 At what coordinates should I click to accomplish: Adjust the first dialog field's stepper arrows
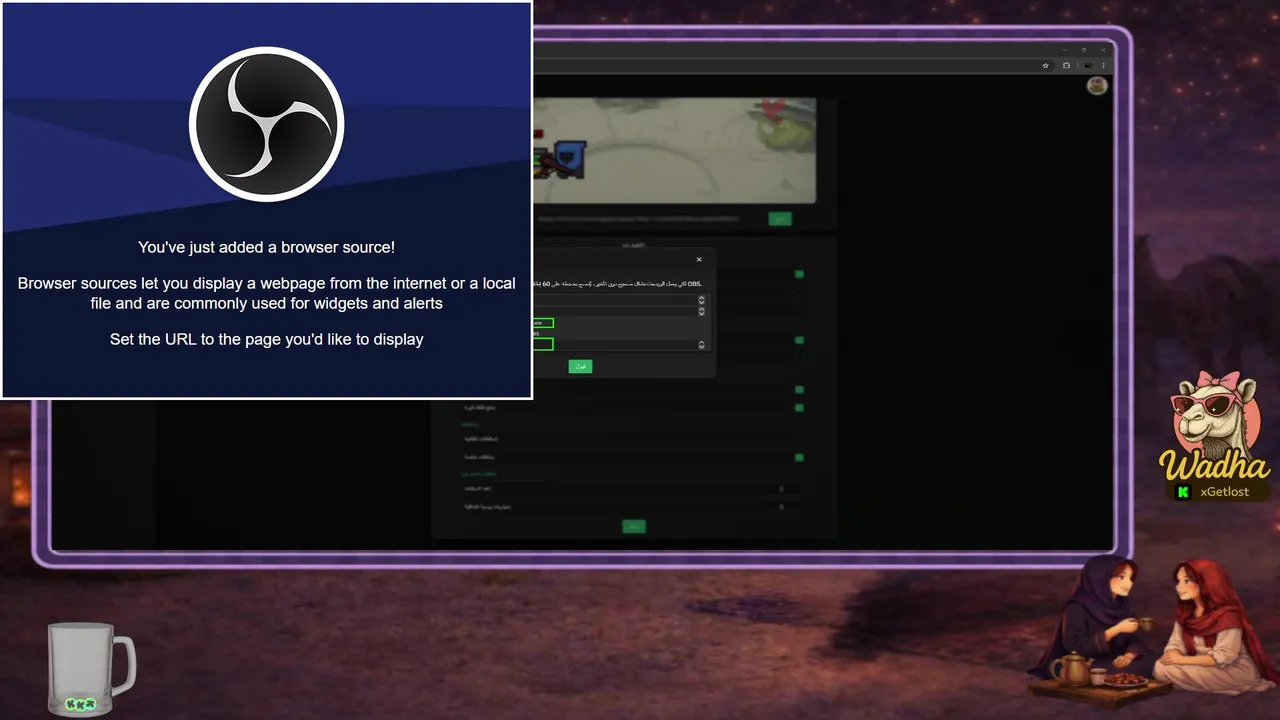(701, 300)
